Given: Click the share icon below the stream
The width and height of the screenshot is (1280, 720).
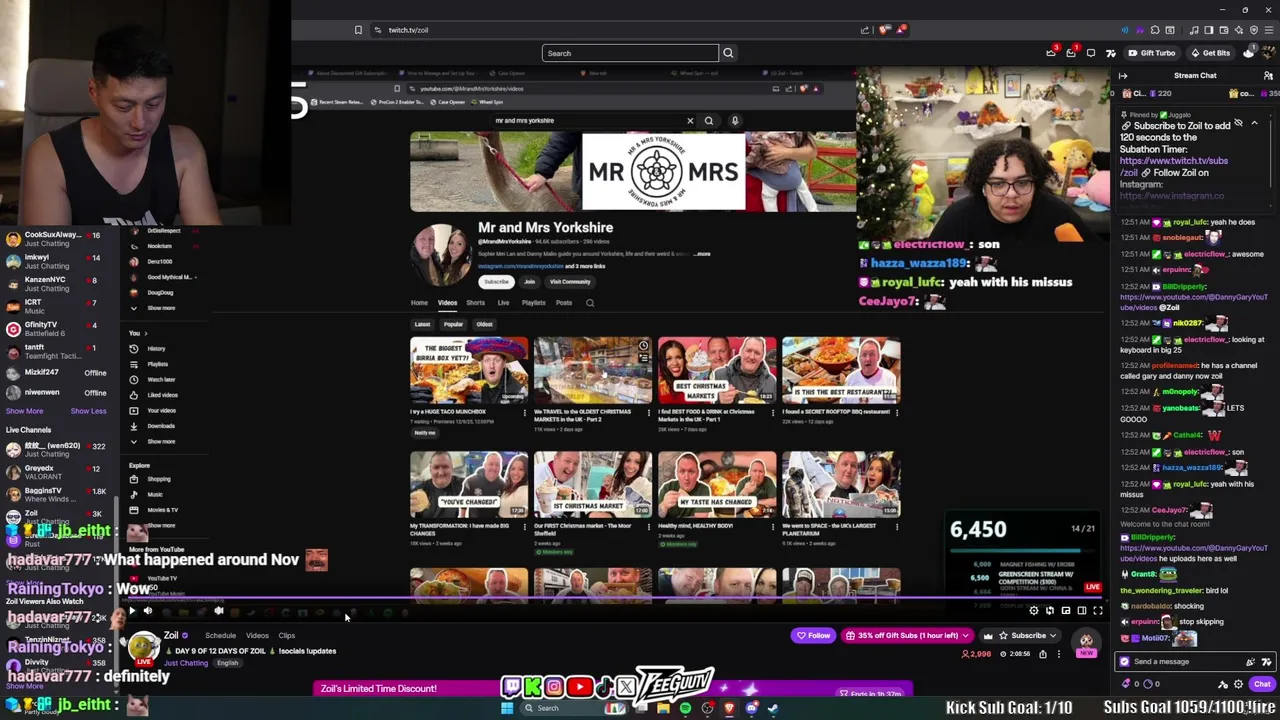Looking at the screenshot, I should tap(1043, 654).
